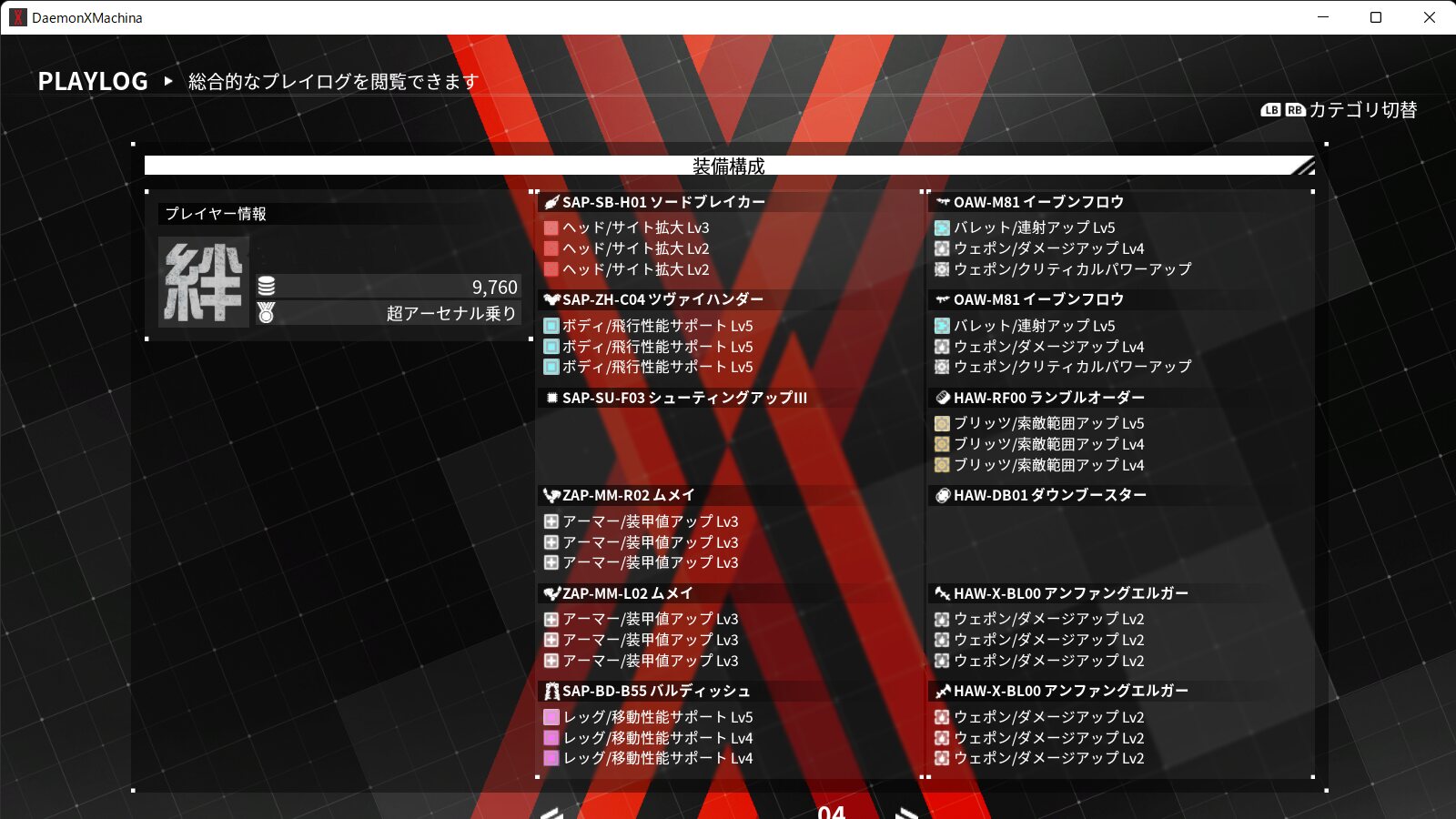Click the page number 04

[831, 812]
